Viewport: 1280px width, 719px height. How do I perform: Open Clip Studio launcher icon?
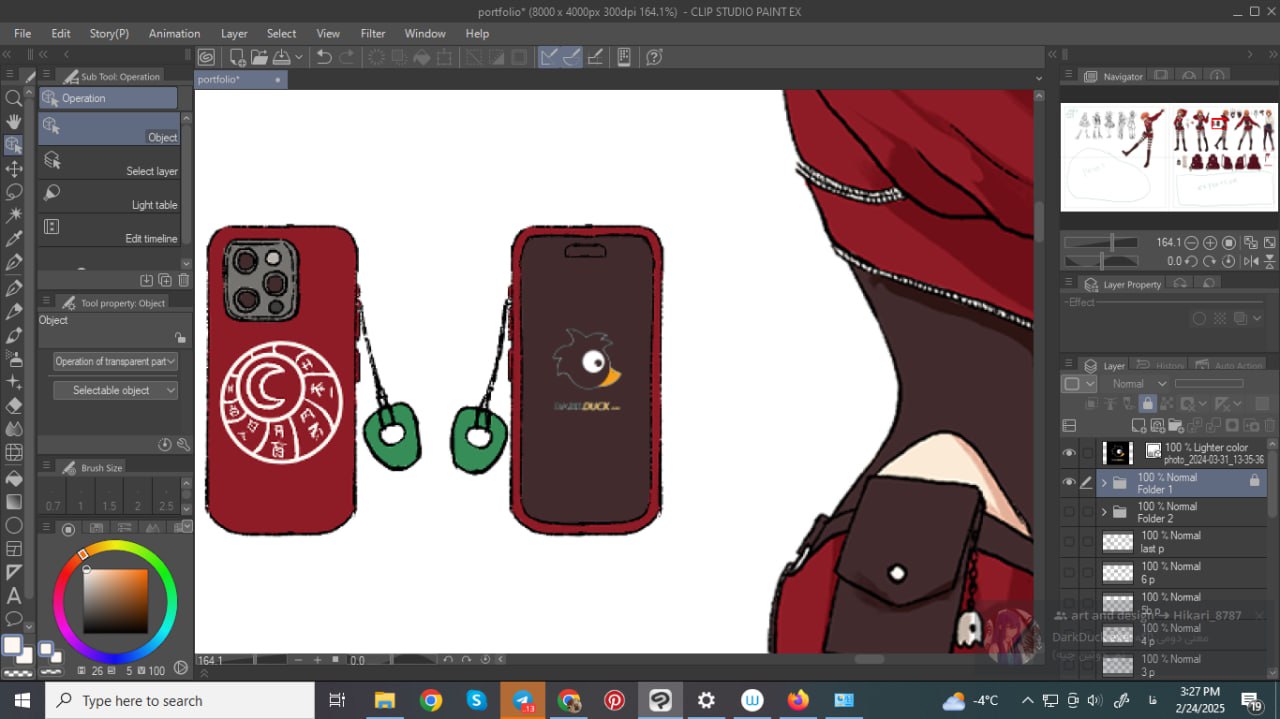click(206, 57)
